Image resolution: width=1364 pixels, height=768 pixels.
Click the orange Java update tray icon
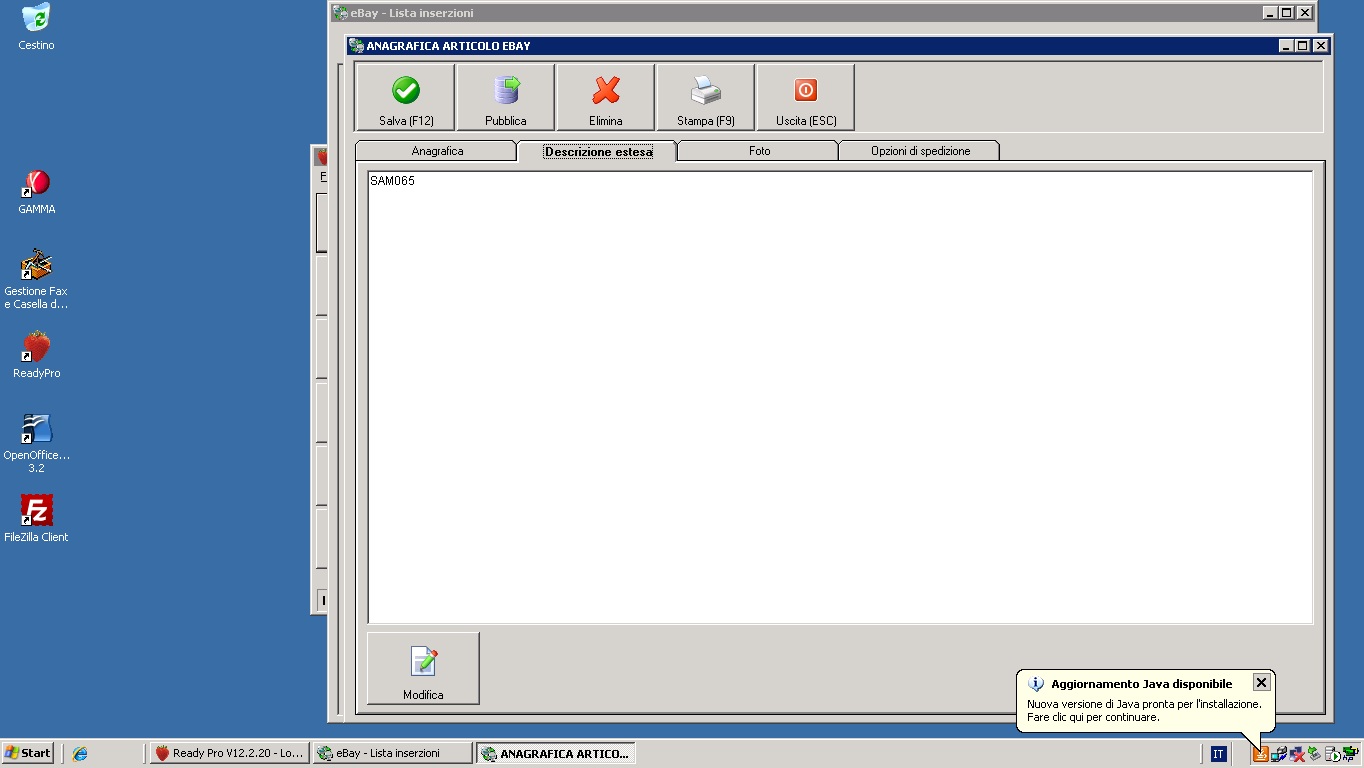1261,754
